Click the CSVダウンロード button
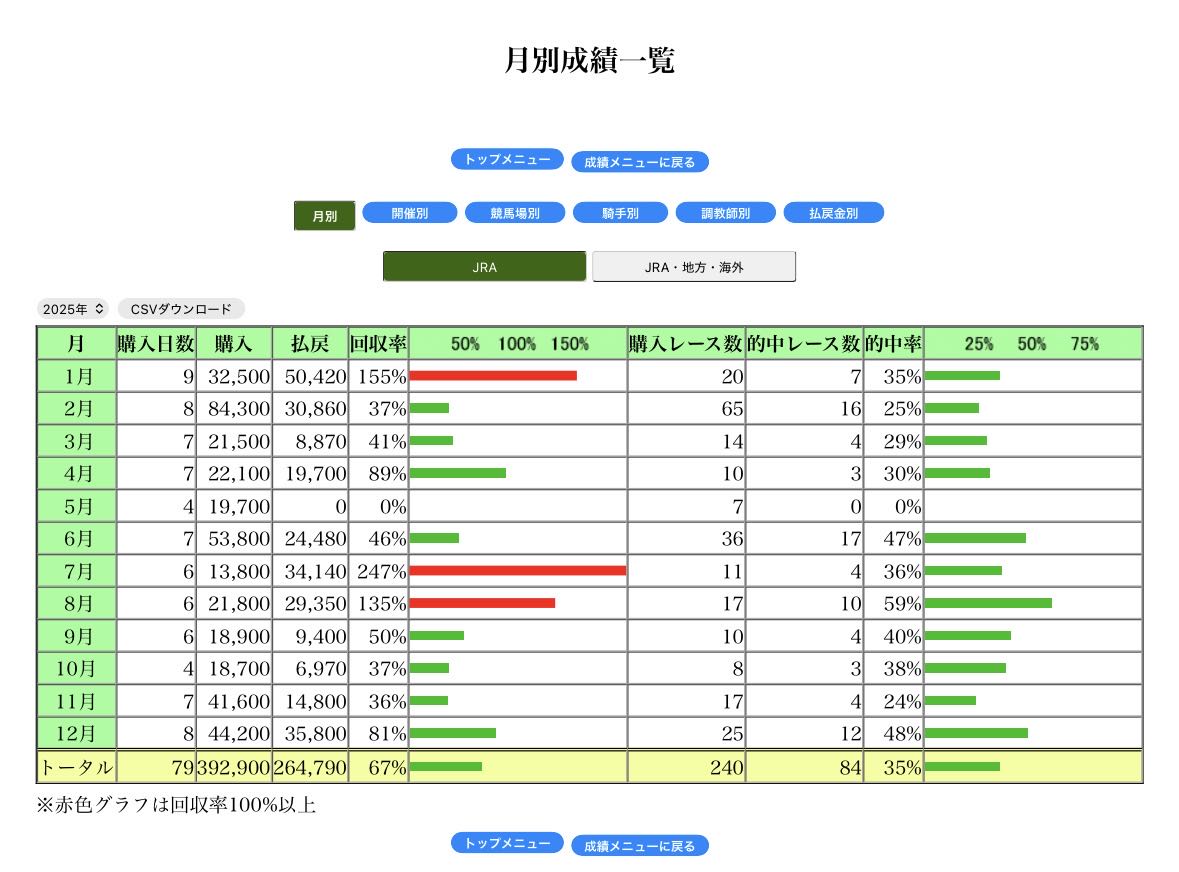The width and height of the screenshot is (1179, 872). (x=181, y=309)
